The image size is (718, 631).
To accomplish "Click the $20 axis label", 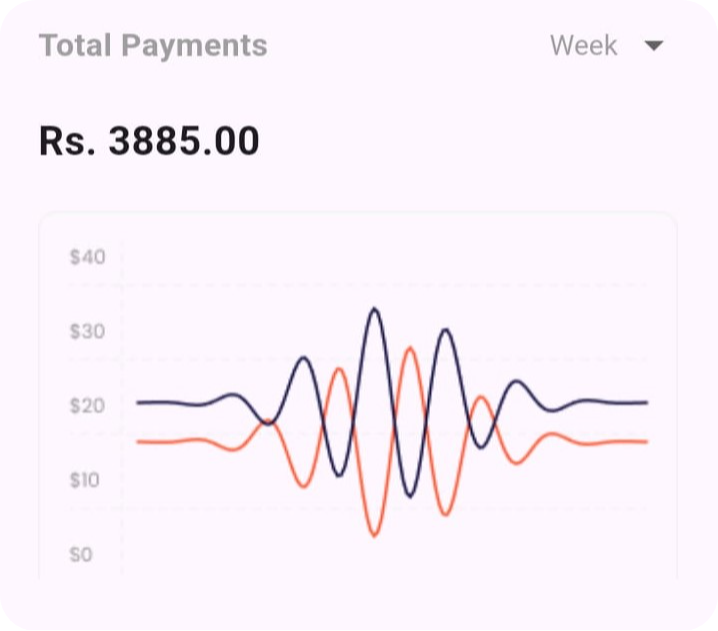I will [x=87, y=406].
